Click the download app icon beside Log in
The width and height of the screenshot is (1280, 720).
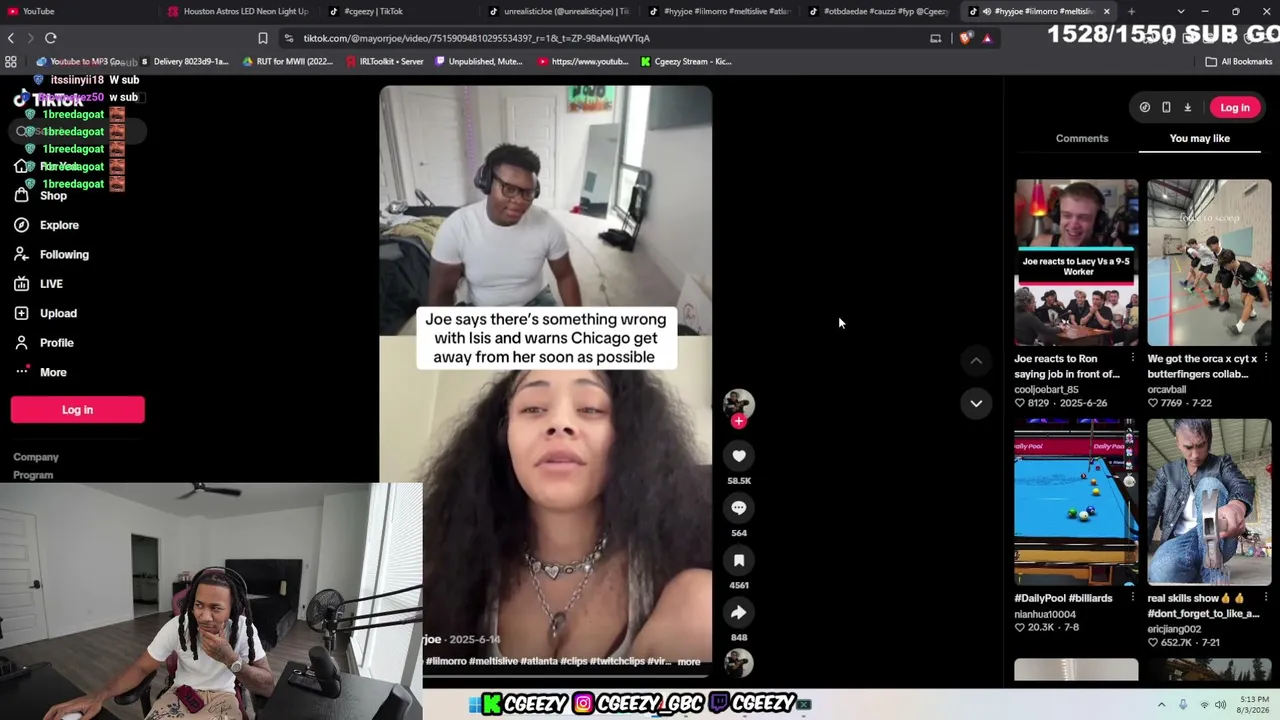coord(1188,108)
